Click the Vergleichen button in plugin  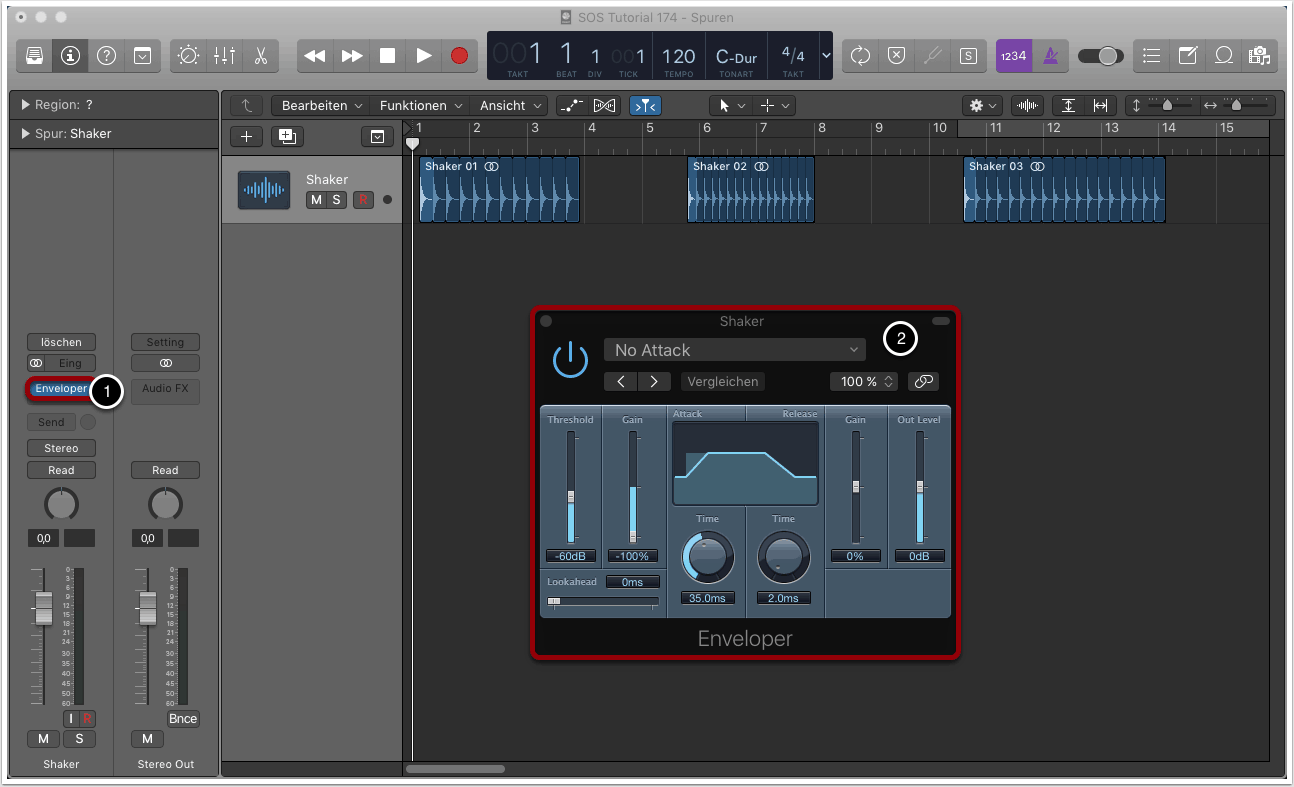point(722,381)
